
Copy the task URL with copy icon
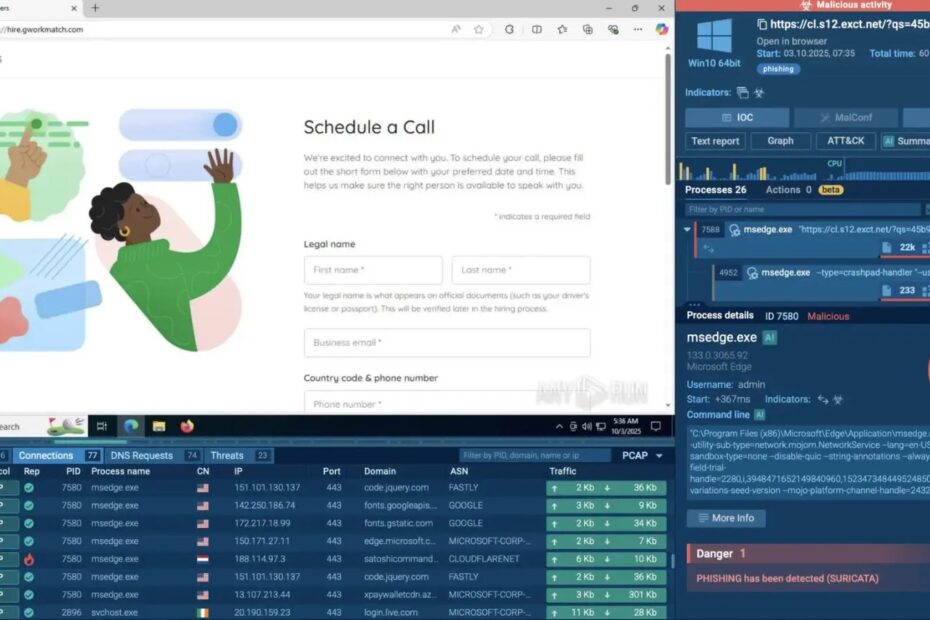tap(762, 24)
